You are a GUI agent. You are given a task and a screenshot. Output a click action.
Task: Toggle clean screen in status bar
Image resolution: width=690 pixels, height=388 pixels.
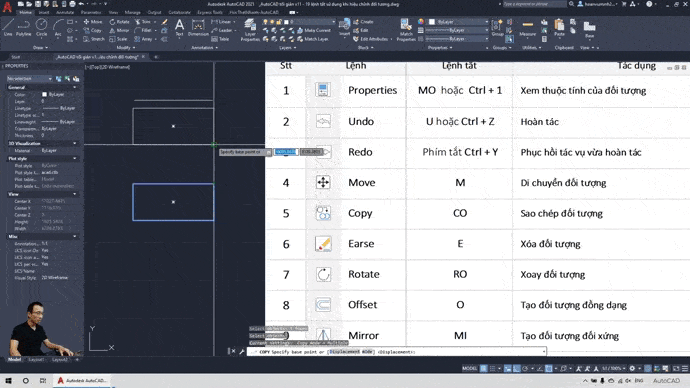676,369
